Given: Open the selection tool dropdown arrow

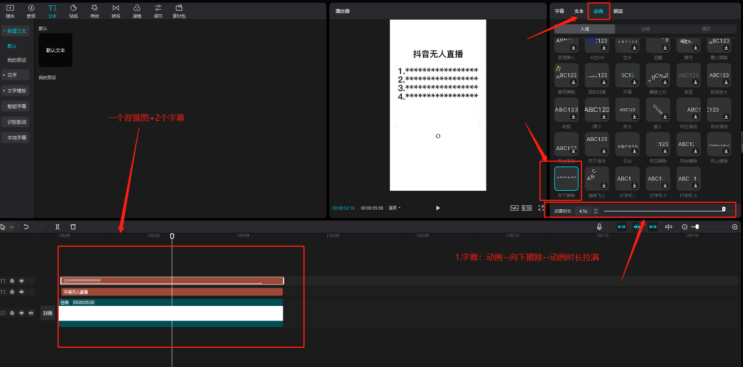Looking at the screenshot, I should coord(12,227).
